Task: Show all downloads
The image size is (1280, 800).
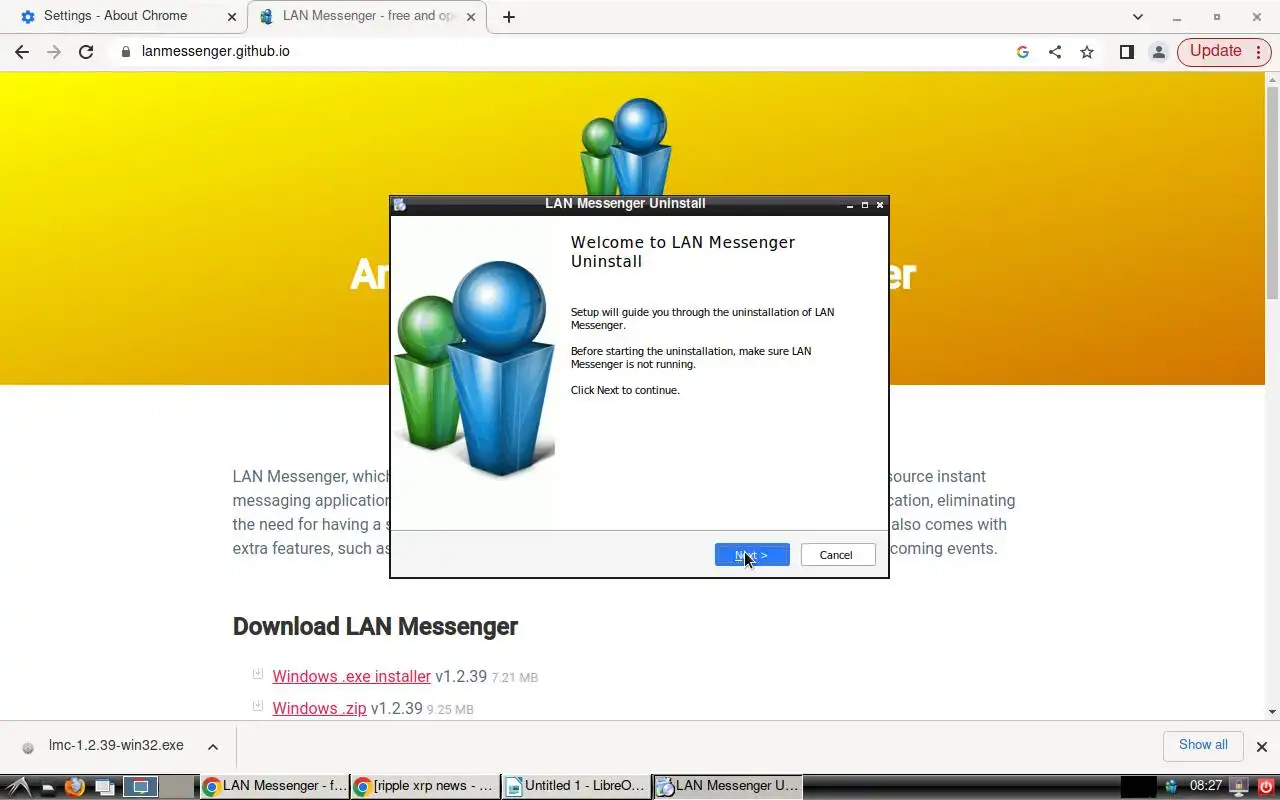Action: [x=1203, y=745]
